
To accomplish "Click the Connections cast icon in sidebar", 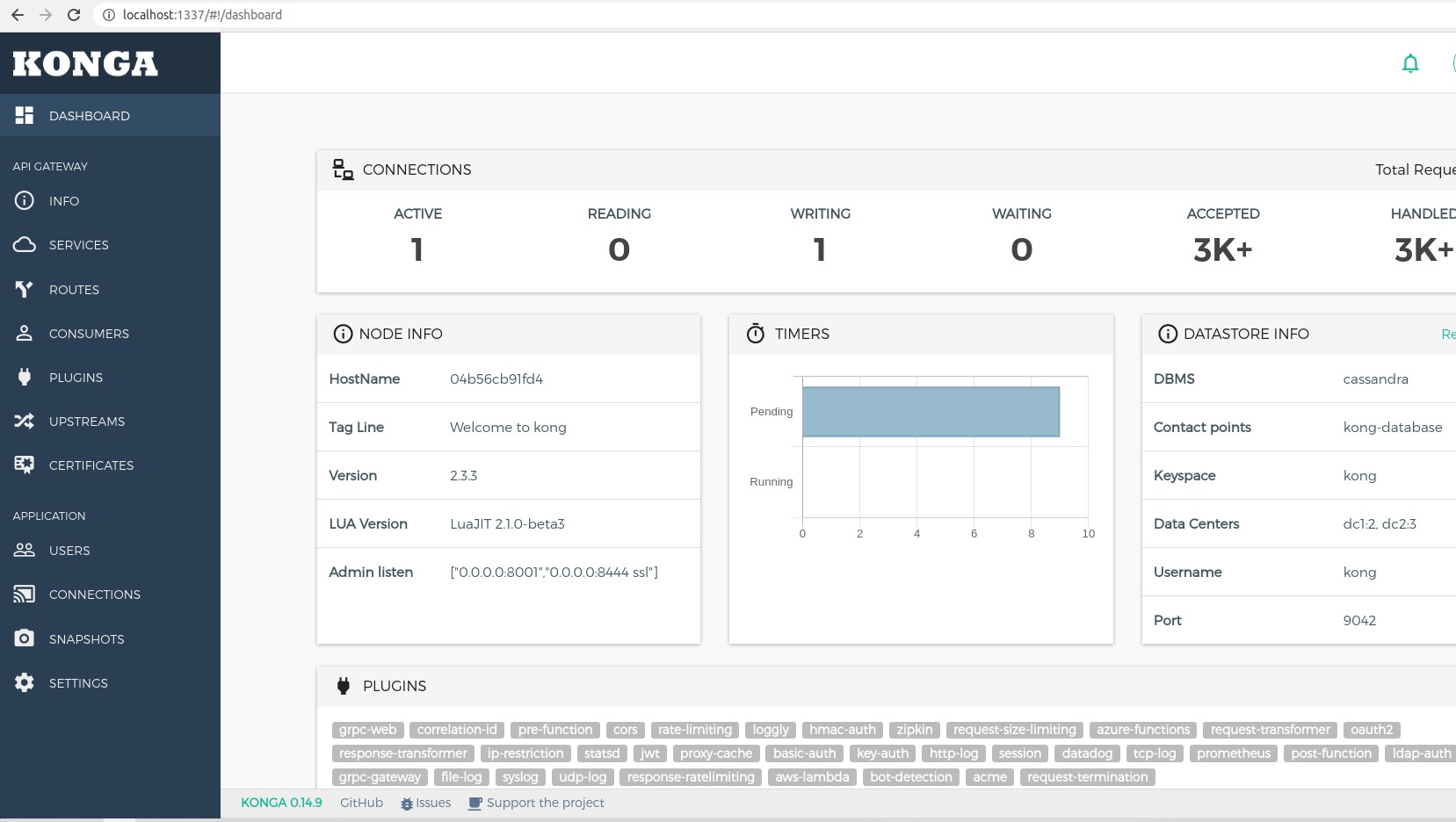I will click(25, 594).
